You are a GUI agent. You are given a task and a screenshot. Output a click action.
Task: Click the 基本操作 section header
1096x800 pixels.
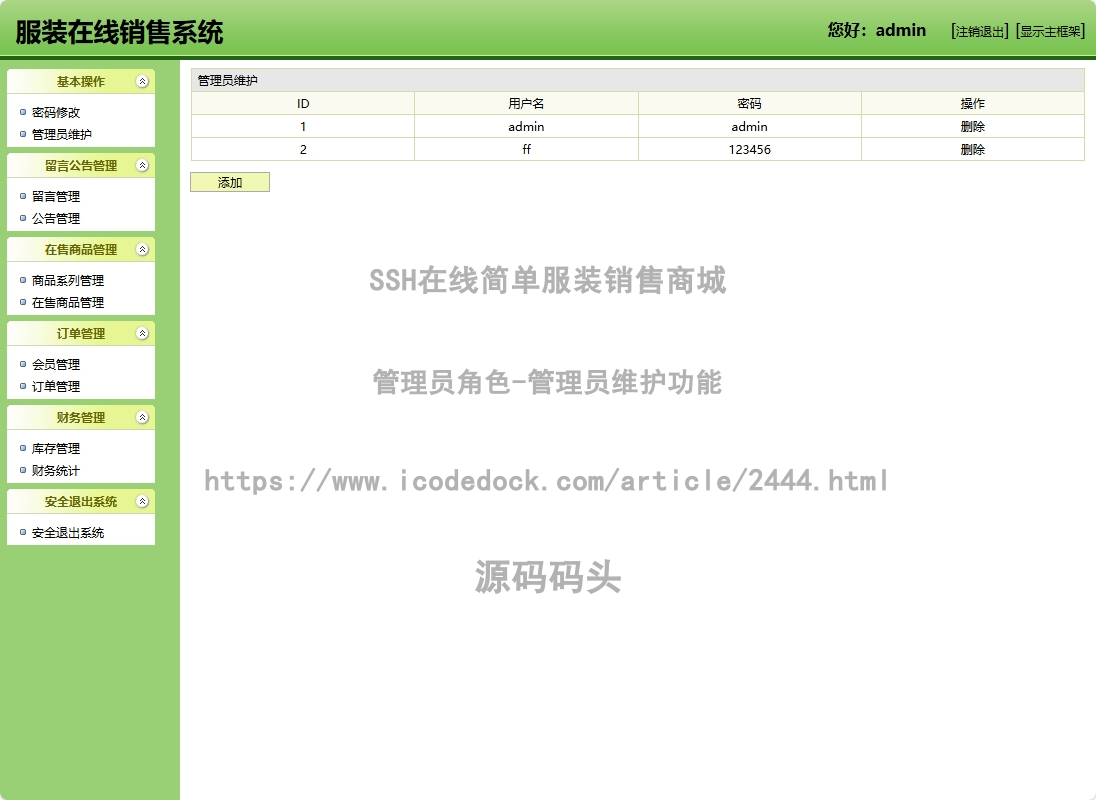coord(81,82)
